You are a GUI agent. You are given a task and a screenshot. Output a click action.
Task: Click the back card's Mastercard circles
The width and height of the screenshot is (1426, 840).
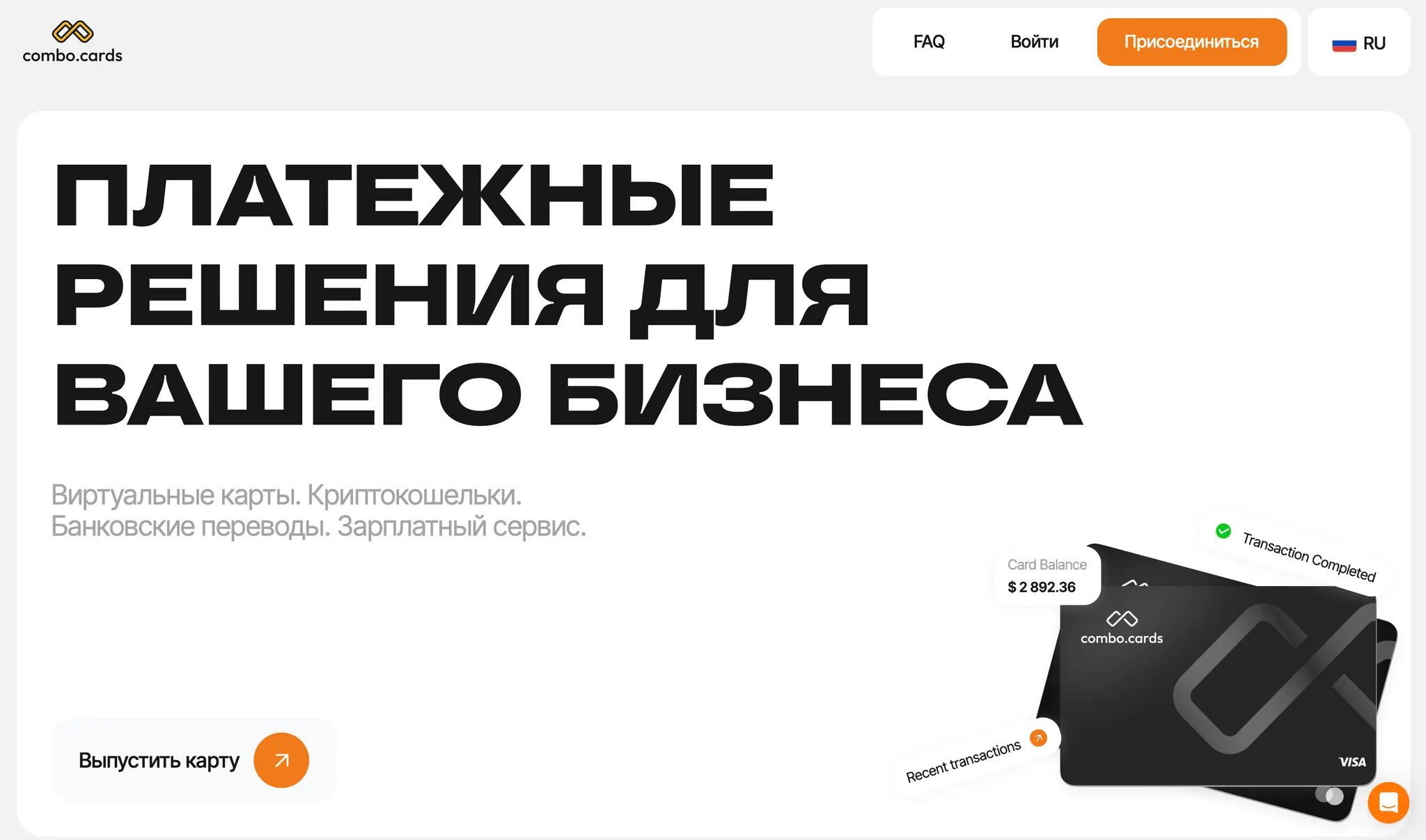(x=1329, y=795)
